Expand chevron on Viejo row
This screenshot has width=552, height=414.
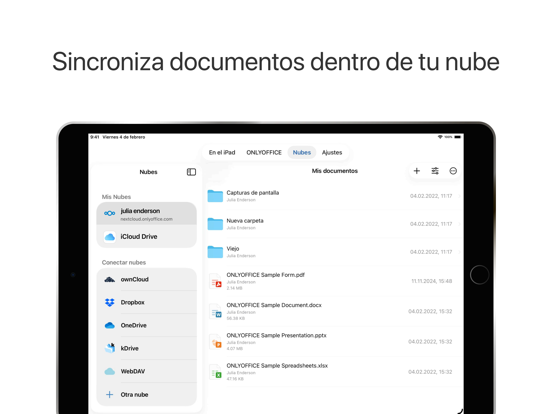pos(459,252)
